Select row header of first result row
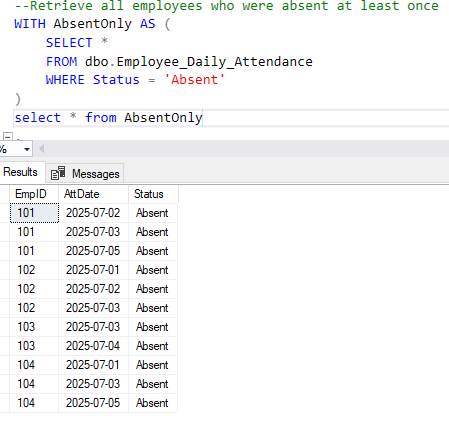The width and height of the screenshot is (449, 430). click(5, 213)
